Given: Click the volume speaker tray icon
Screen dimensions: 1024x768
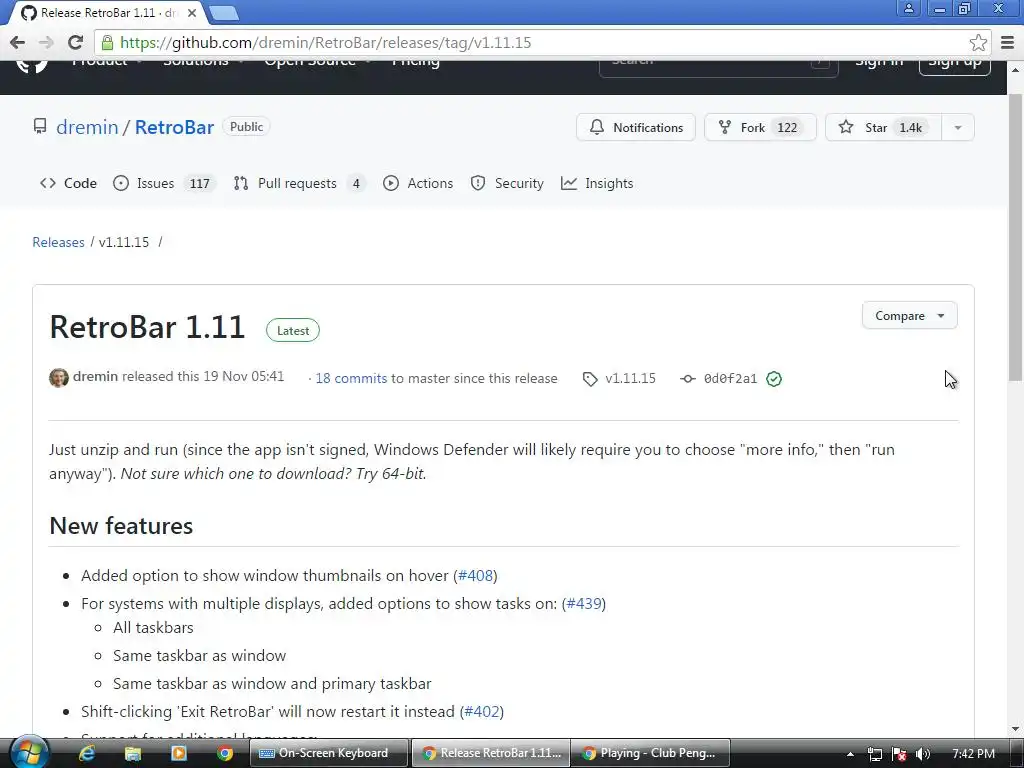Looking at the screenshot, I should [923, 754].
